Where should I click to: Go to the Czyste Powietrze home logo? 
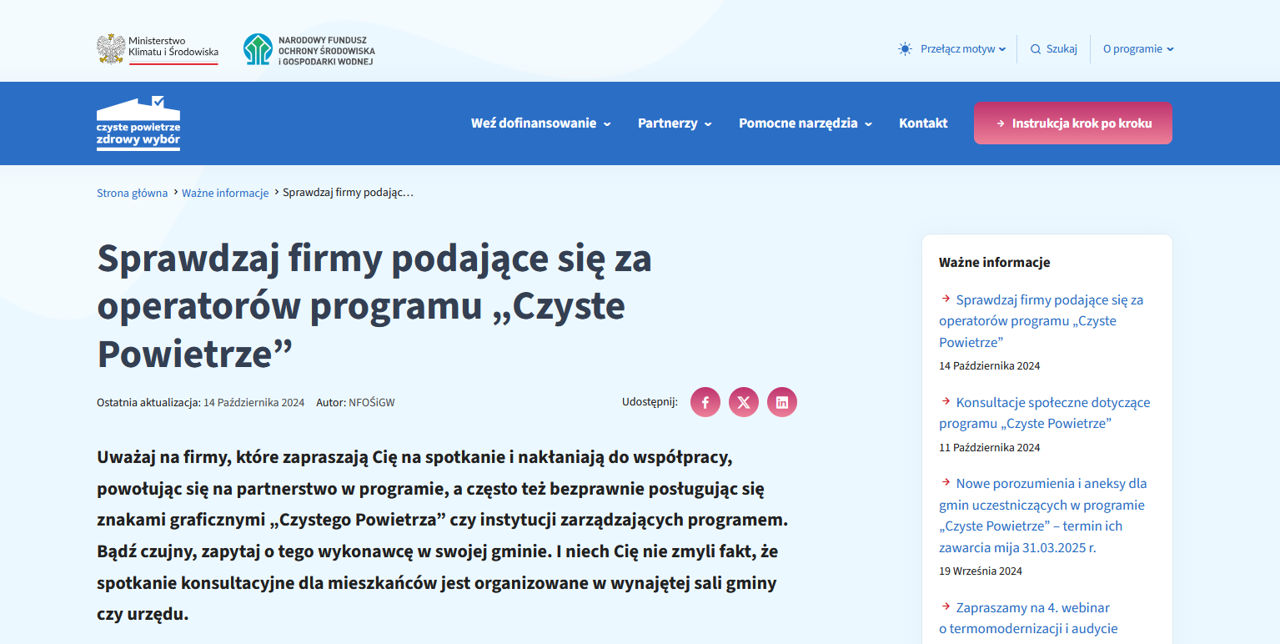pyautogui.click(x=138, y=123)
